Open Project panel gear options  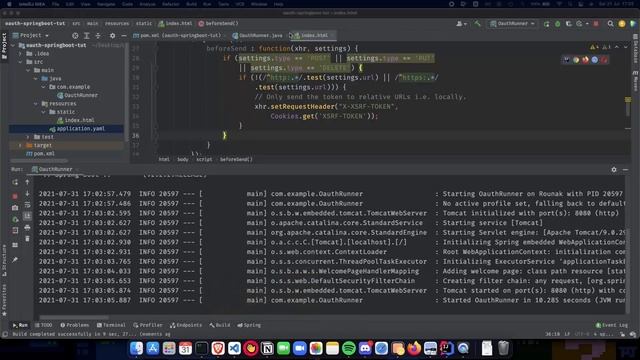pos(112,36)
